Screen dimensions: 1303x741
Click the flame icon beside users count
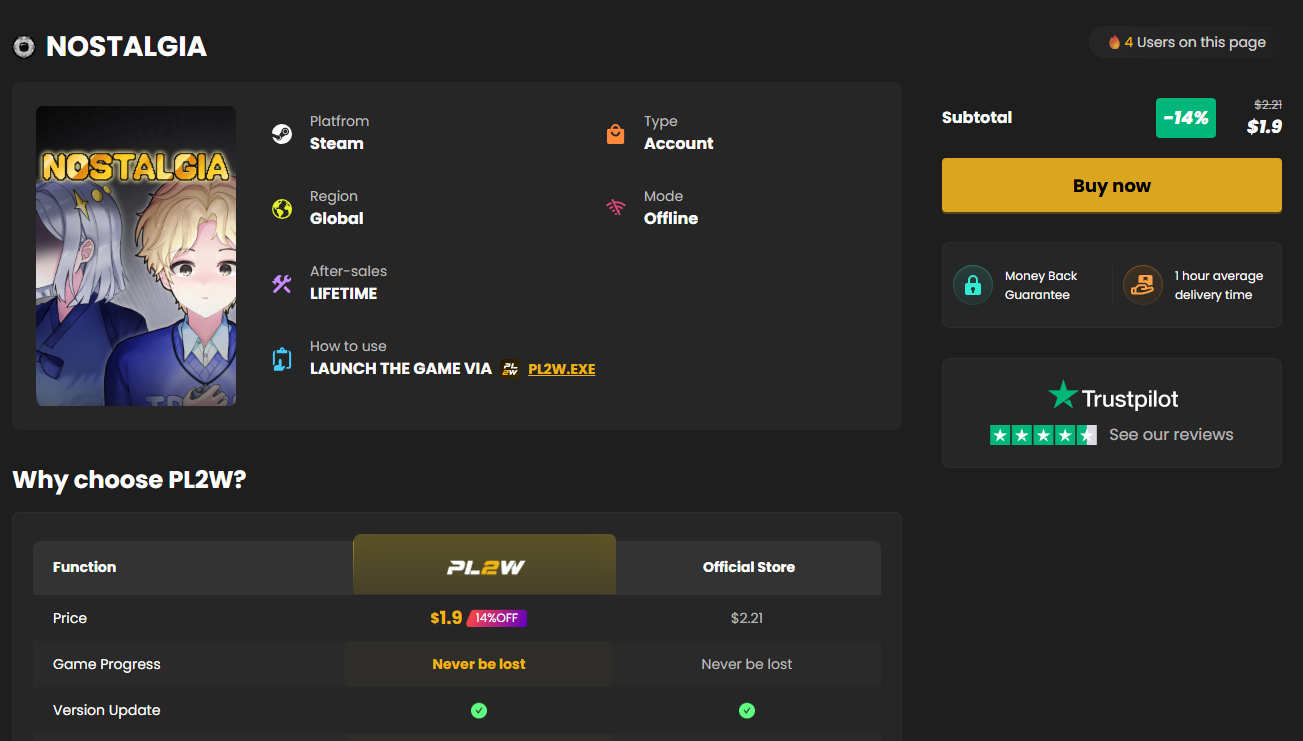[1114, 42]
